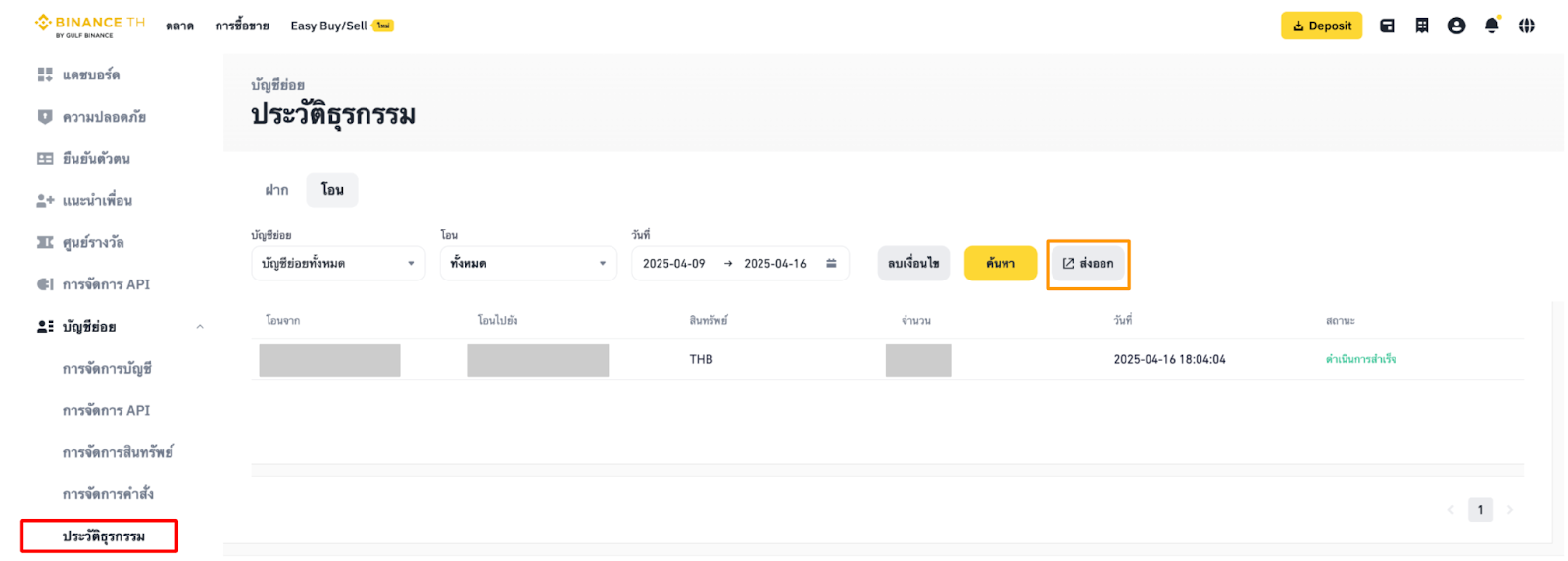Select the โอน tab
This screenshot has height=561, width=1568.
point(332,190)
